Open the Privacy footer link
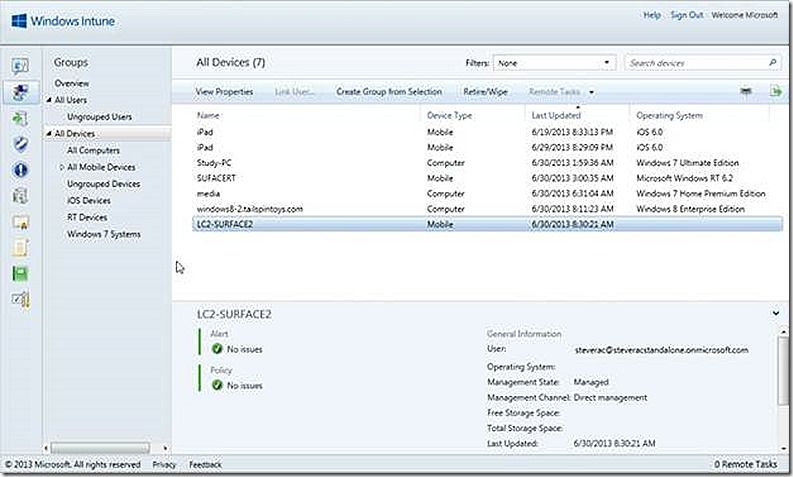 click(x=164, y=464)
